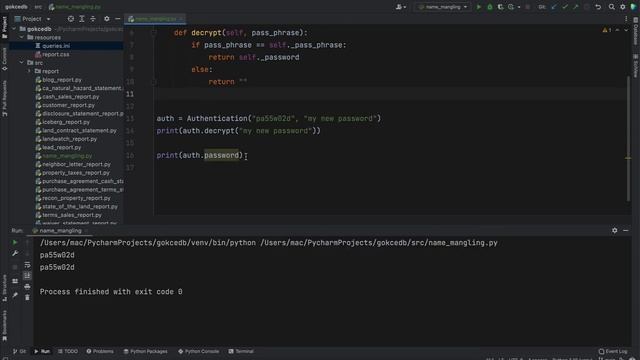Click the rollback undo arrow in the toolbar
Image resolution: width=640 pixels, height=360 pixels.
598,7
